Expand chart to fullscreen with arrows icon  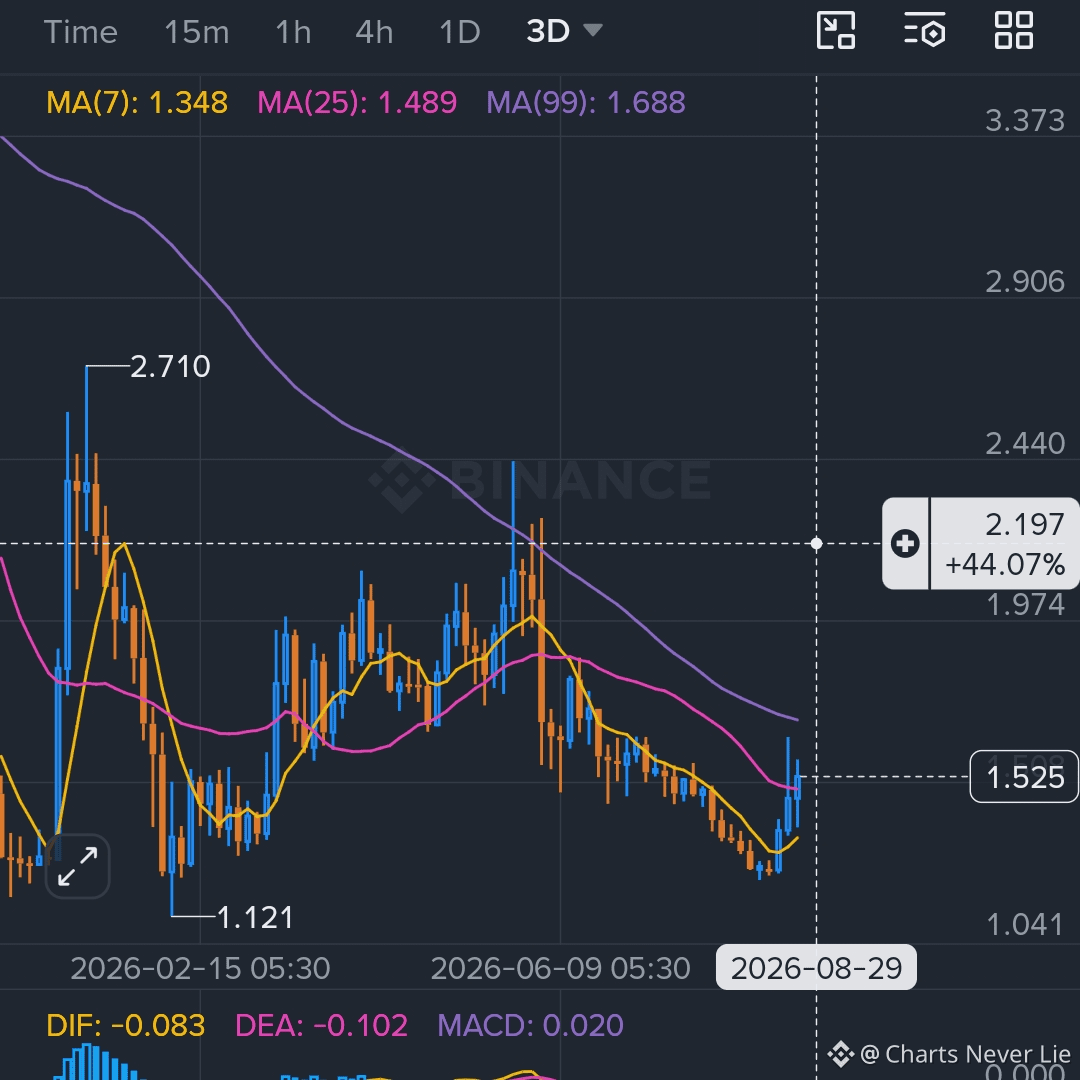coord(78,866)
